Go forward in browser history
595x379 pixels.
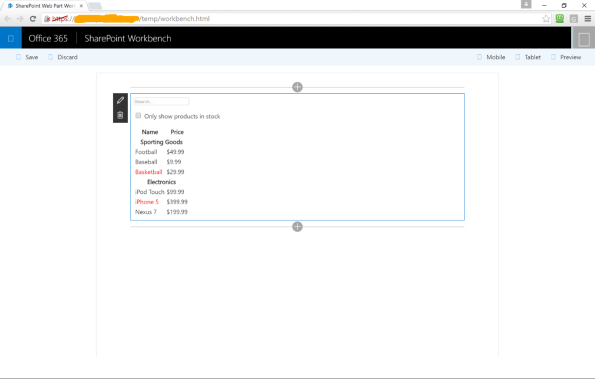[20, 19]
